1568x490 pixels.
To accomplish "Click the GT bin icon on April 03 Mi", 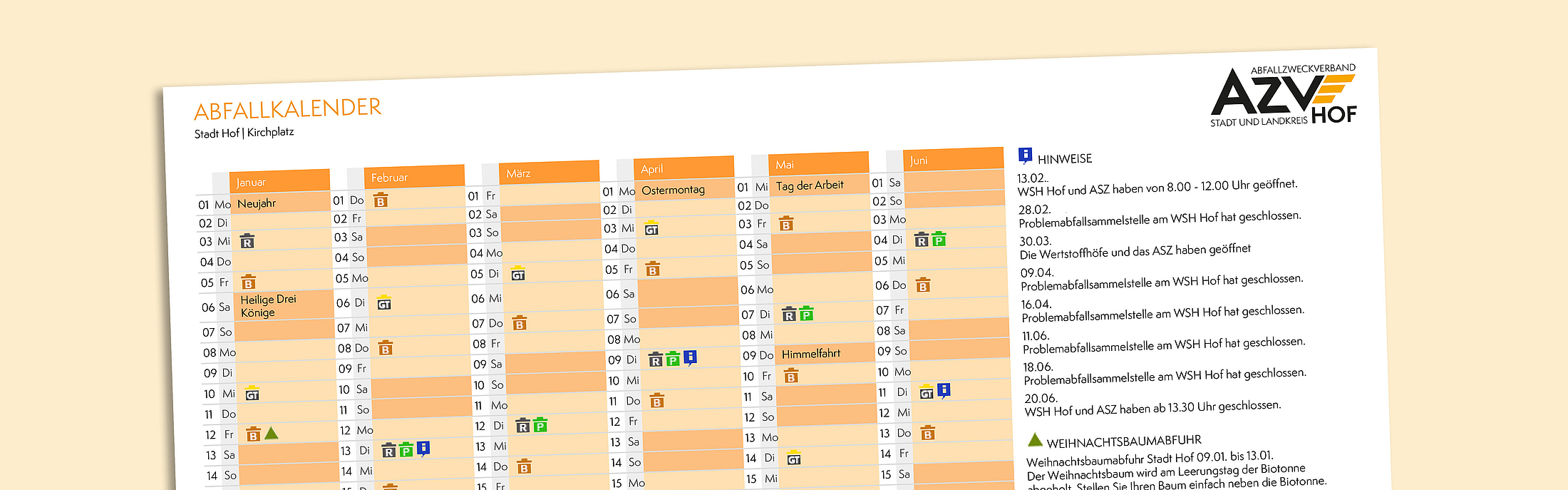I will 651,228.
